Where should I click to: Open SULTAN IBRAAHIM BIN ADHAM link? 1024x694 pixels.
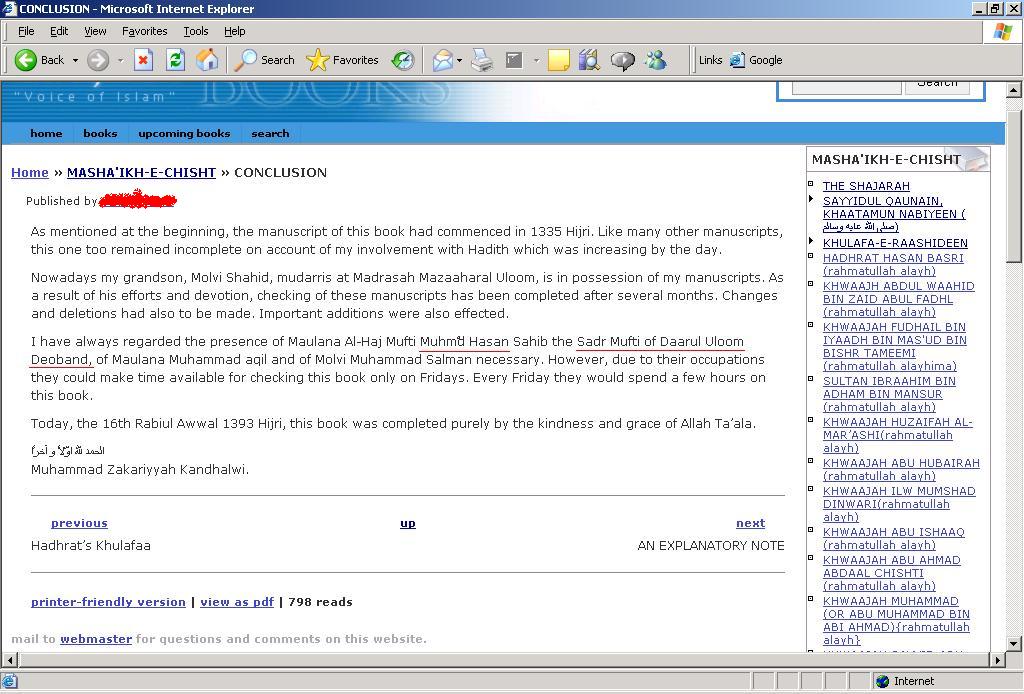click(x=889, y=394)
